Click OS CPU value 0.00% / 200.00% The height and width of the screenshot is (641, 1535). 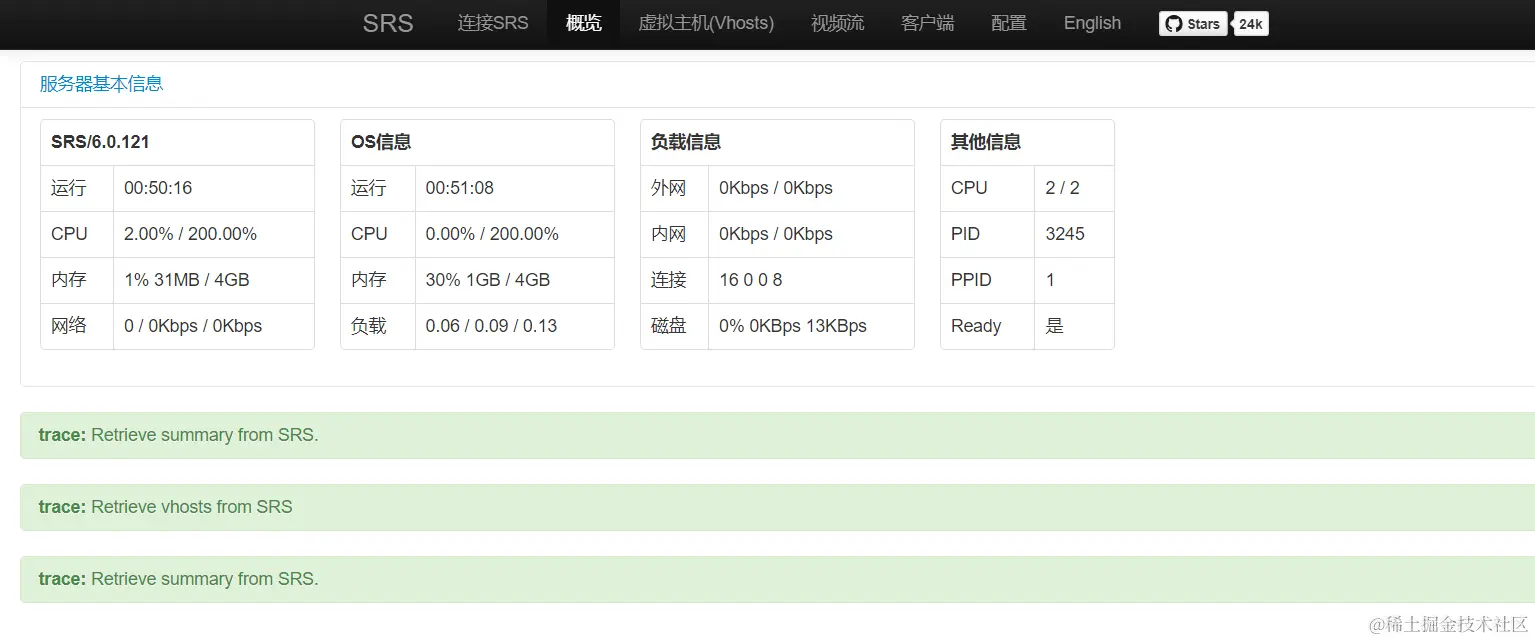[492, 234]
